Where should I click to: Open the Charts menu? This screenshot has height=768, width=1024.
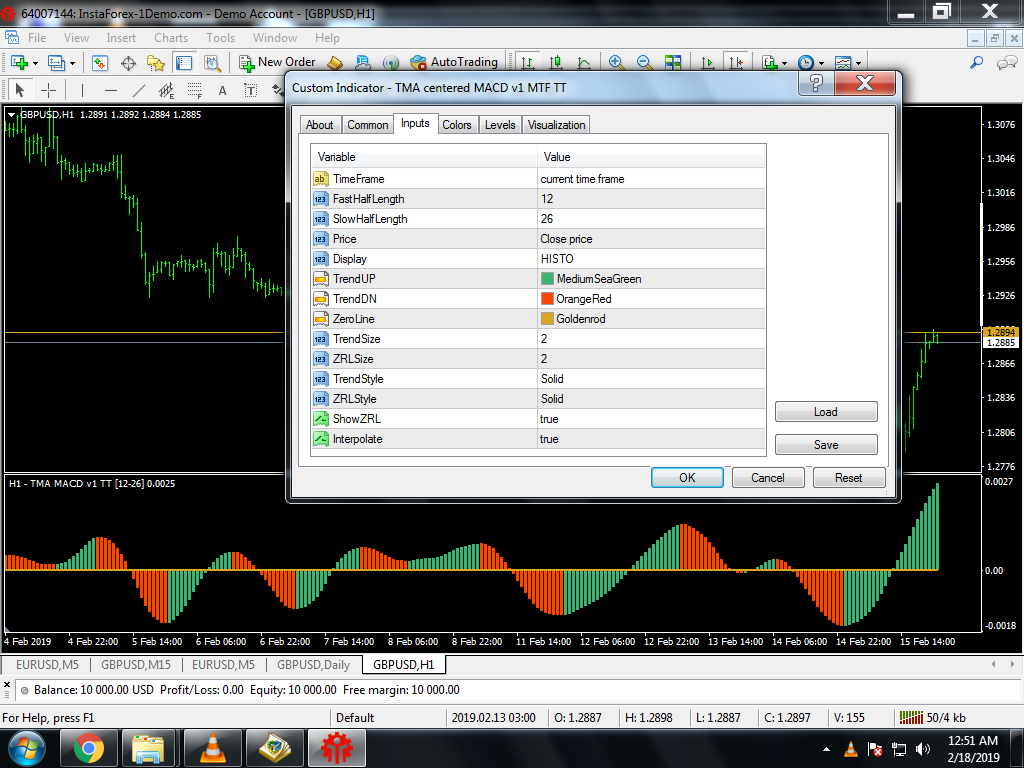[x=170, y=38]
